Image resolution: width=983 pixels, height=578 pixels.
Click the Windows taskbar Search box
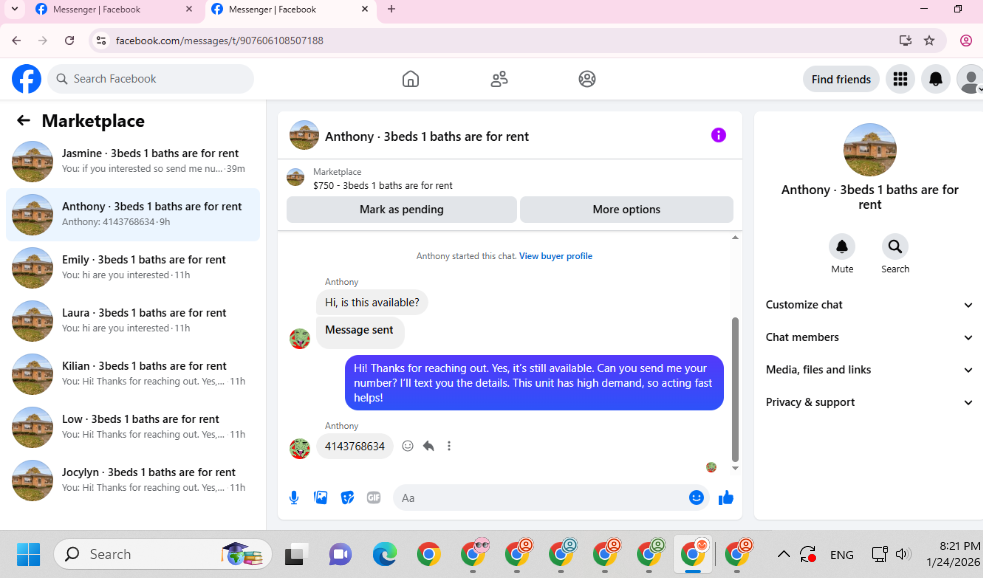pyautogui.click(x=163, y=554)
